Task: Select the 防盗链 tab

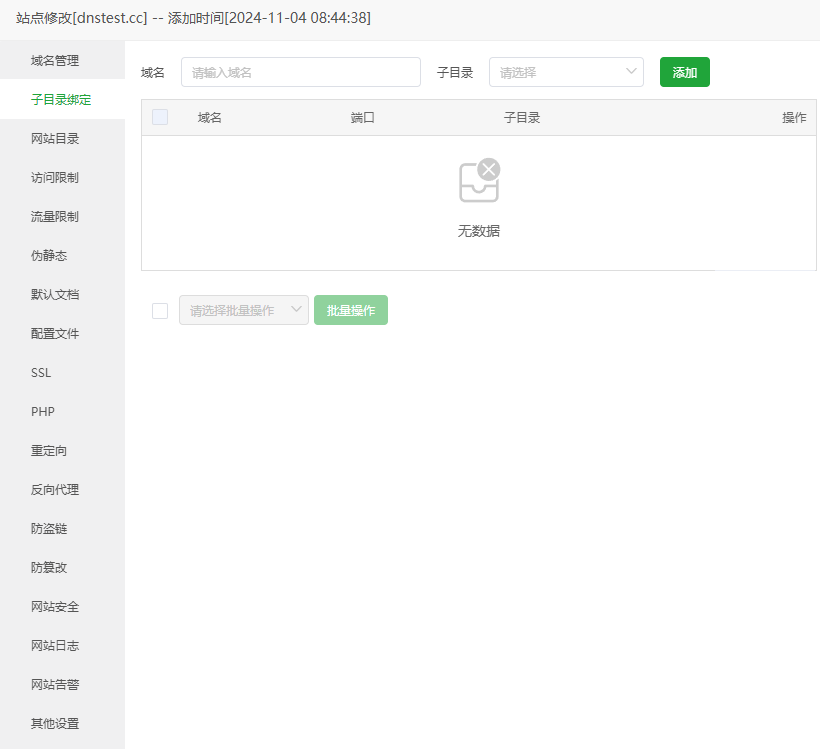Action: click(x=49, y=529)
